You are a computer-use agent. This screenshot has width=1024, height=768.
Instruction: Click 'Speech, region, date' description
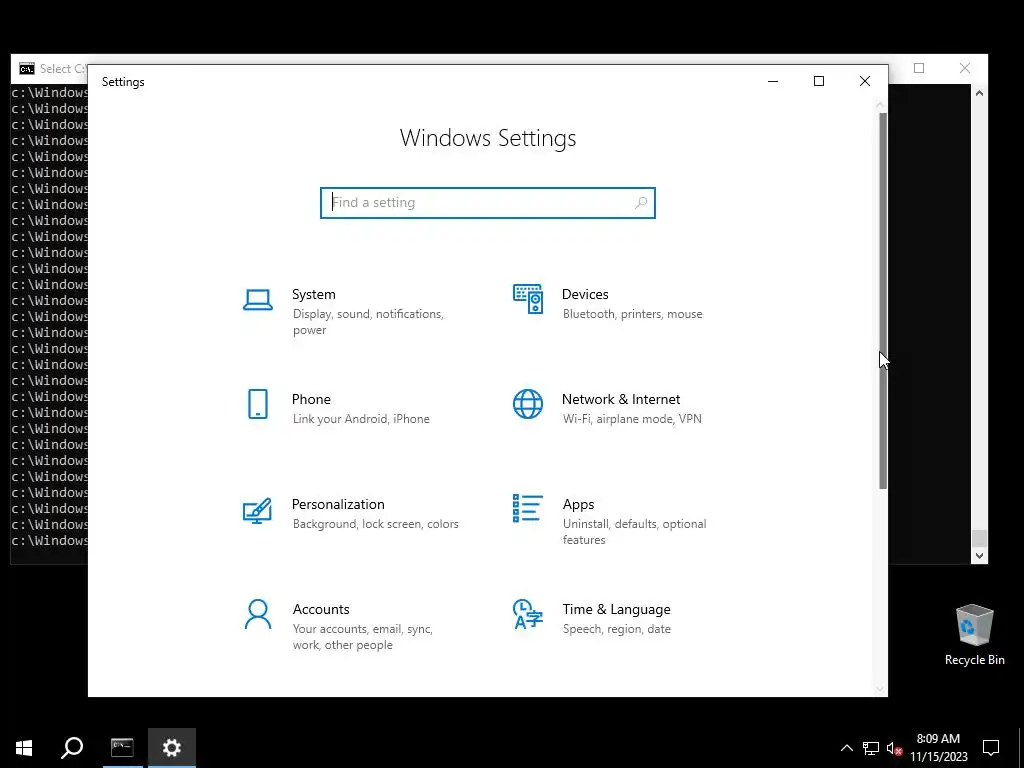pos(616,629)
